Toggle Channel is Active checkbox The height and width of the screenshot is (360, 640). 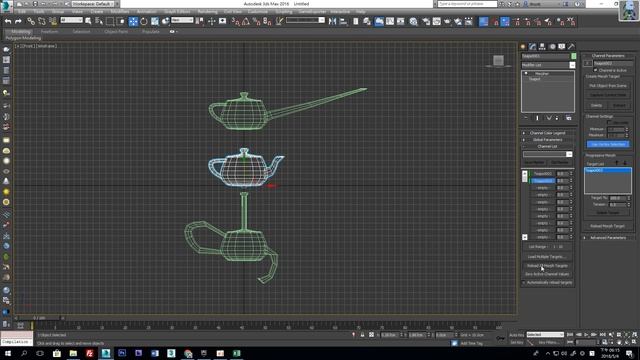pos(596,70)
